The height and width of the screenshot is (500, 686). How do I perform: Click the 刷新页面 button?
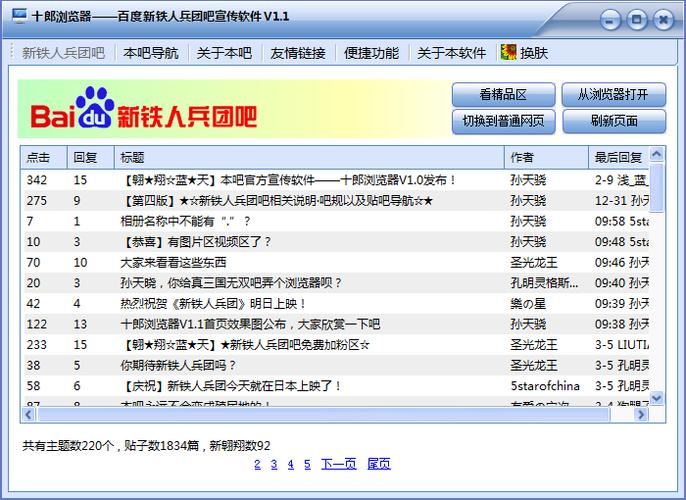(613, 121)
